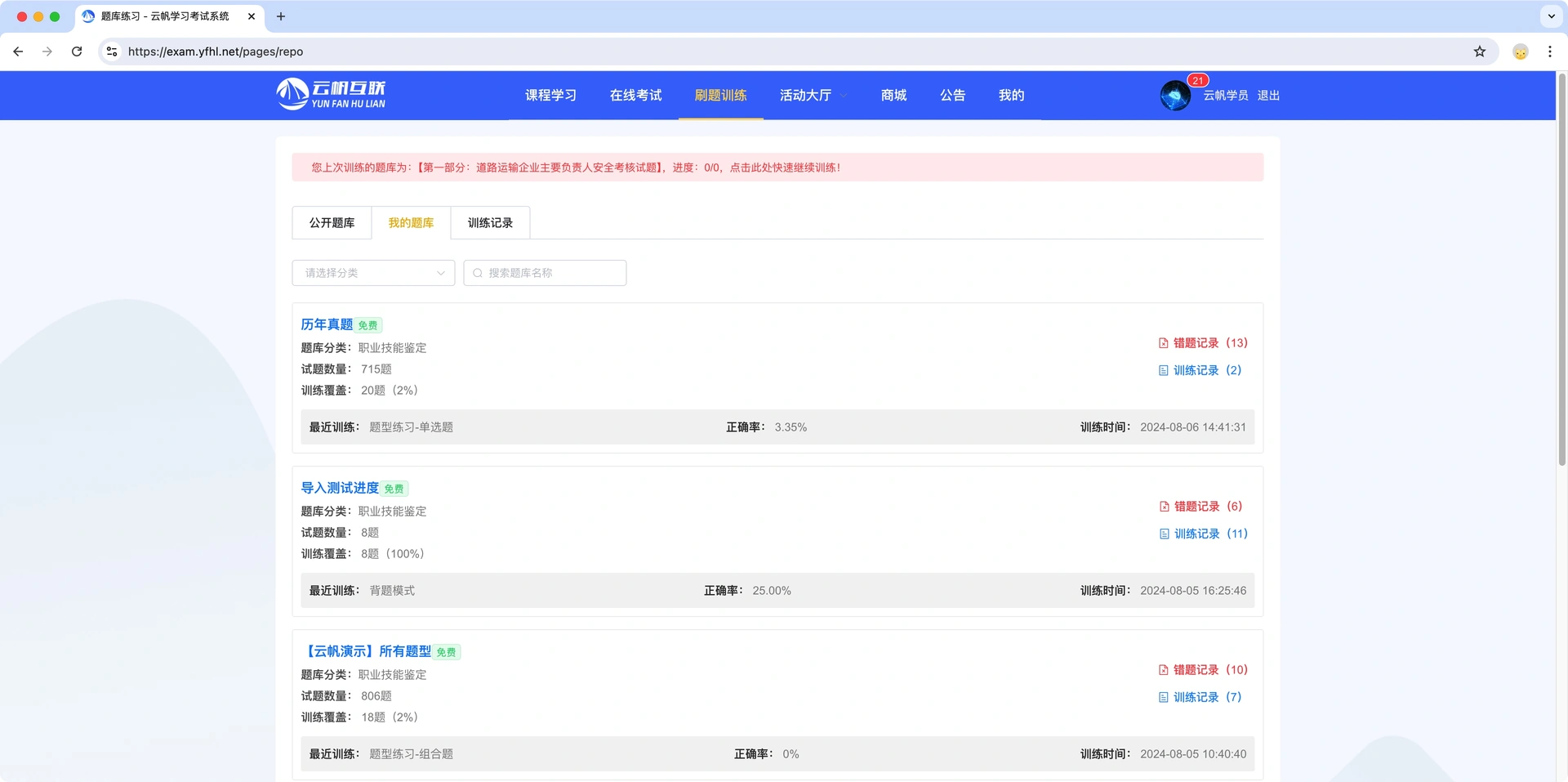
Task: Select 刷题训练 navigation item
Action: (720, 96)
